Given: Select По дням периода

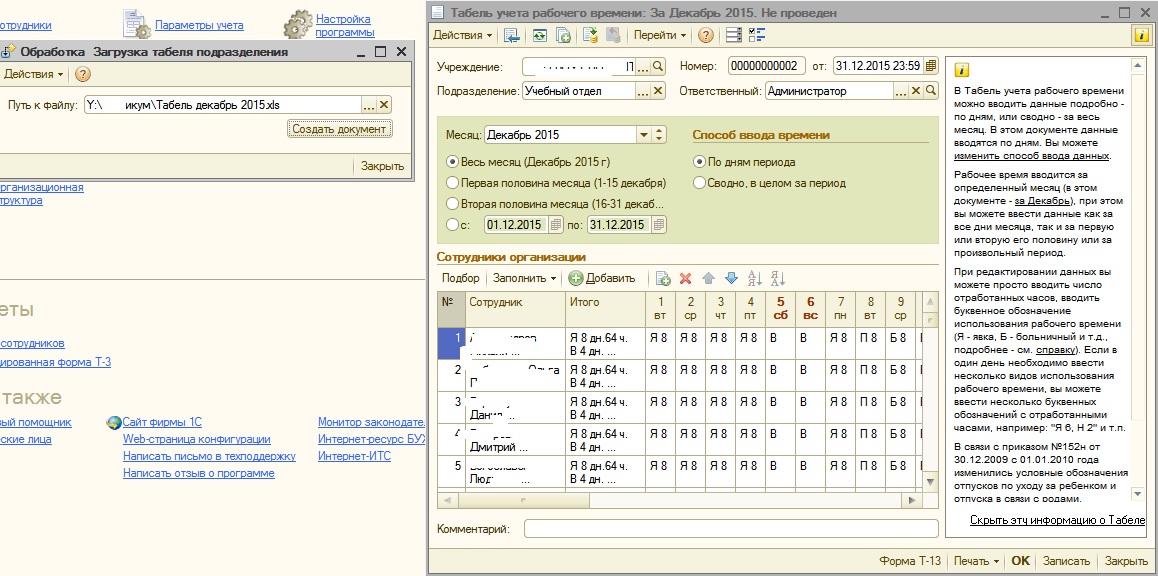Looking at the screenshot, I should click(x=699, y=162).
